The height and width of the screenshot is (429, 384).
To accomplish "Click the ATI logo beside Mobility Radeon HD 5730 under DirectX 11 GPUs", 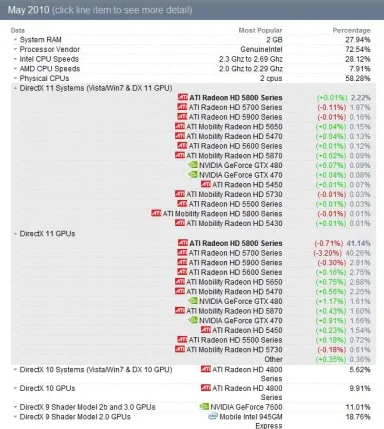I will [180, 349].
